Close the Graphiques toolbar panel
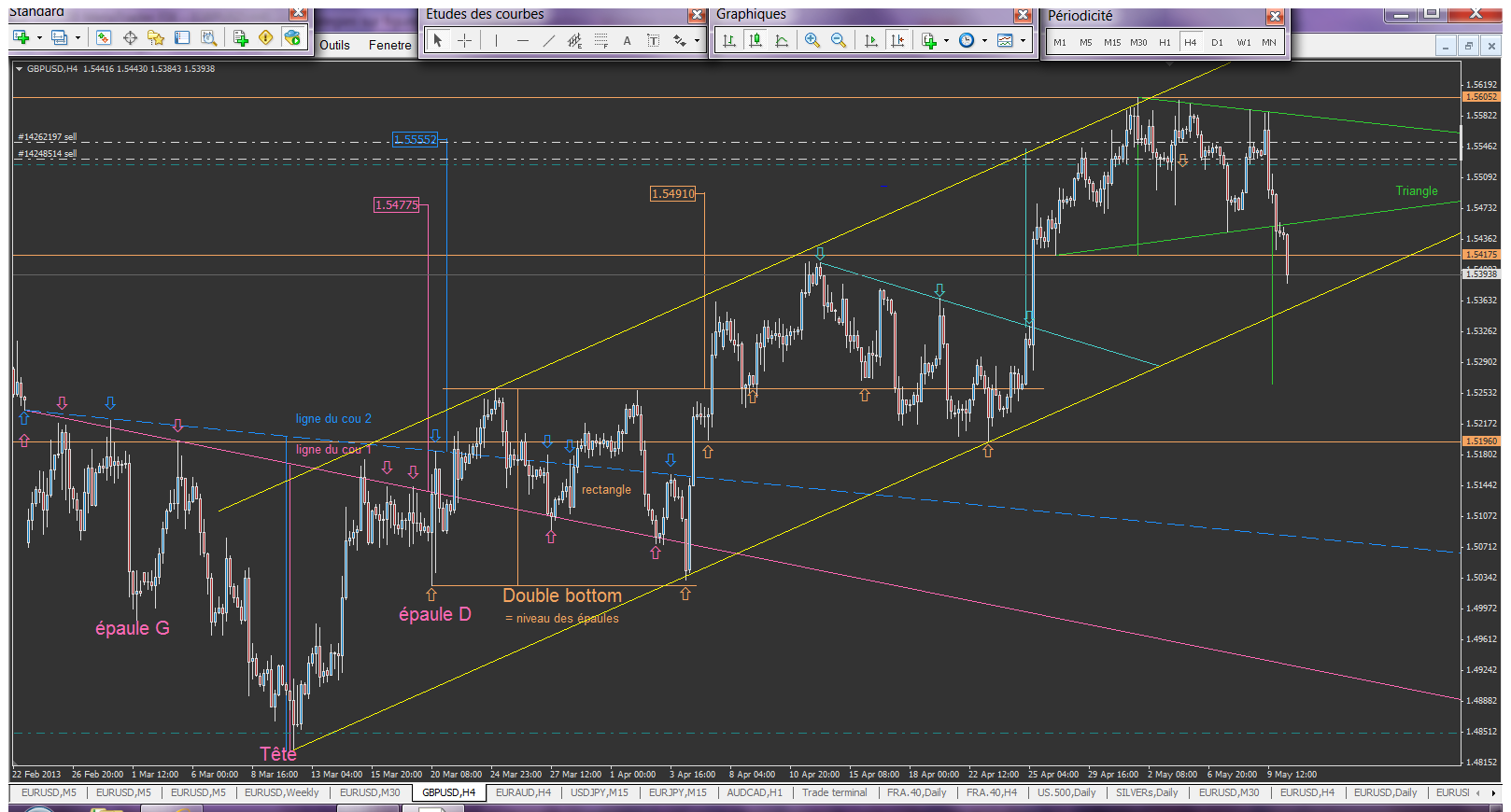This screenshot has height=812, width=1511. tap(1023, 14)
